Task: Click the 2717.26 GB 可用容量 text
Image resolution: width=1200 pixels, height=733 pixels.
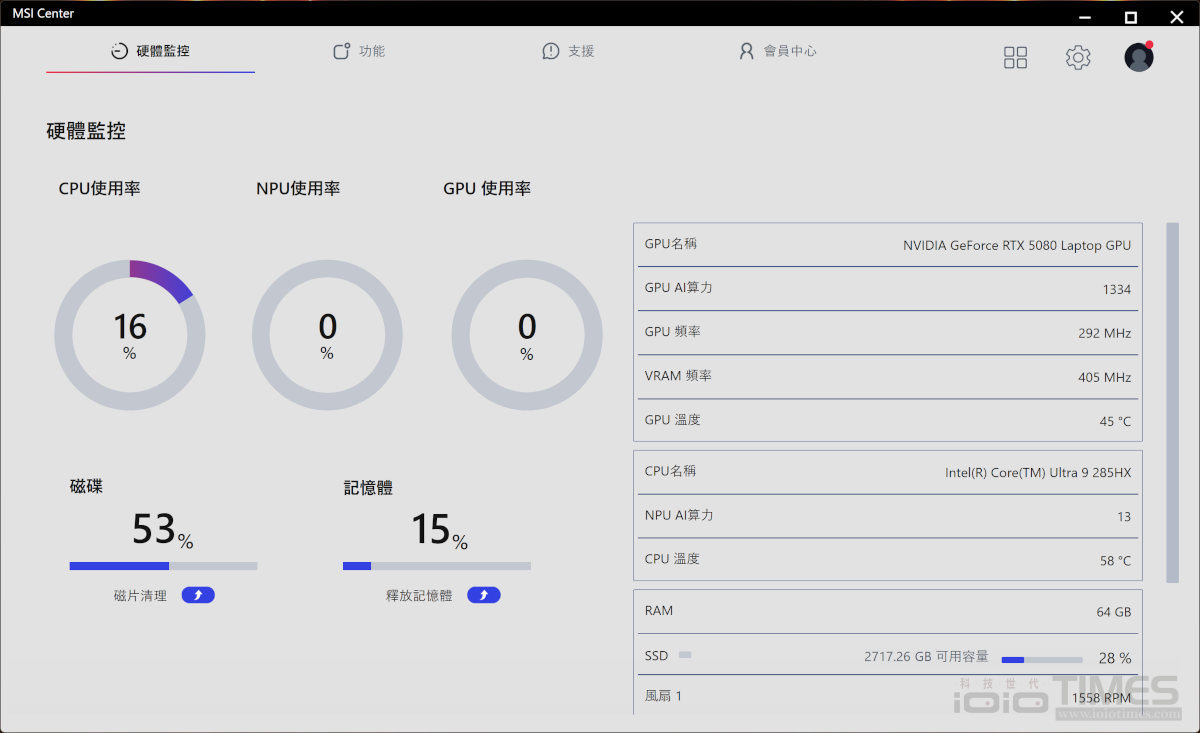Action: [926, 657]
